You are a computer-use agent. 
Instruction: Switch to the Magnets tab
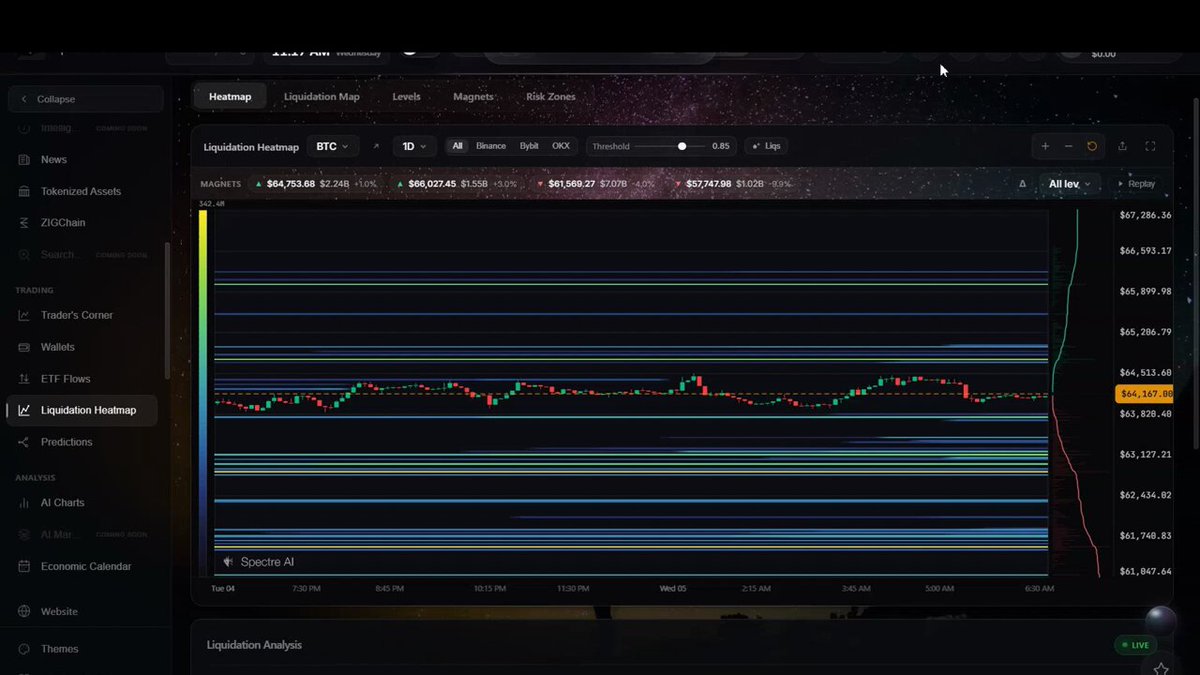pos(473,97)
